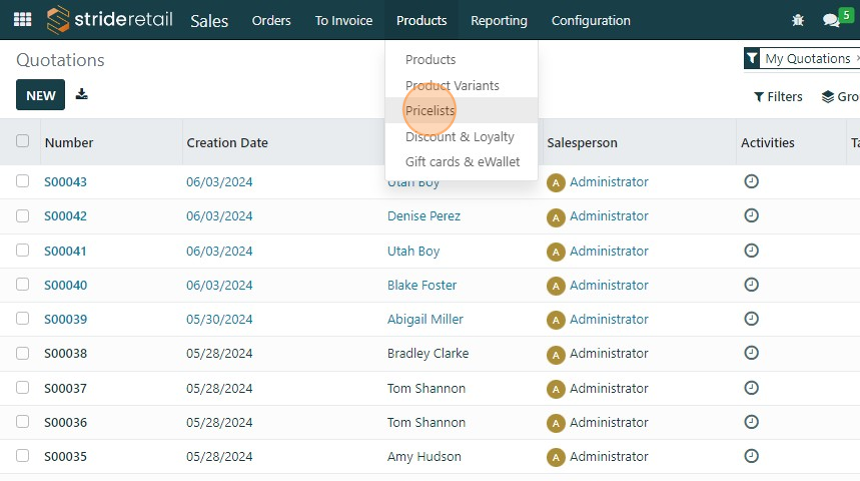This screenshot has width=860, height=481.
Task: Open the Filters dropdown
Action: click(778, 97)
